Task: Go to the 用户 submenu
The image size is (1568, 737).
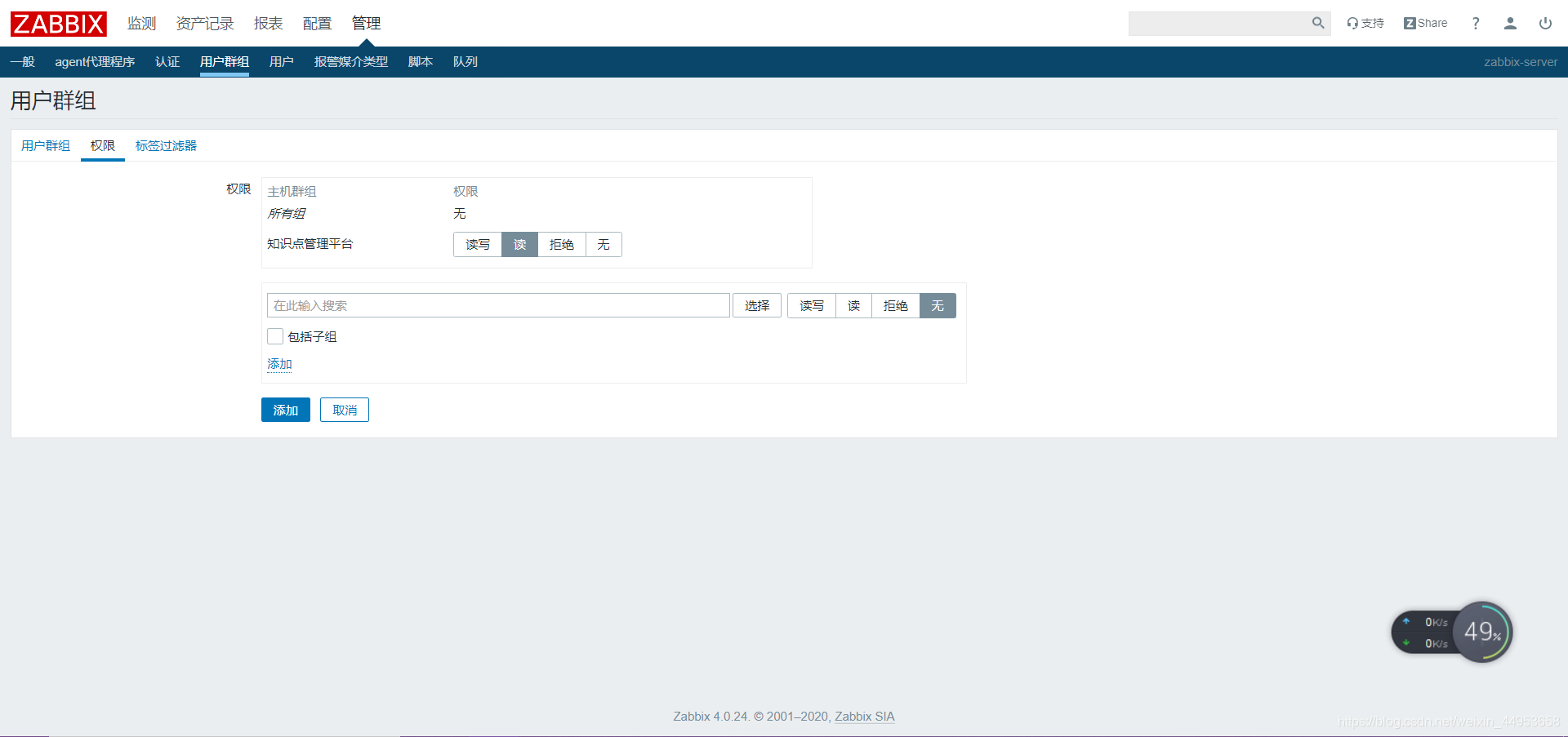Action: click(282, 62)
